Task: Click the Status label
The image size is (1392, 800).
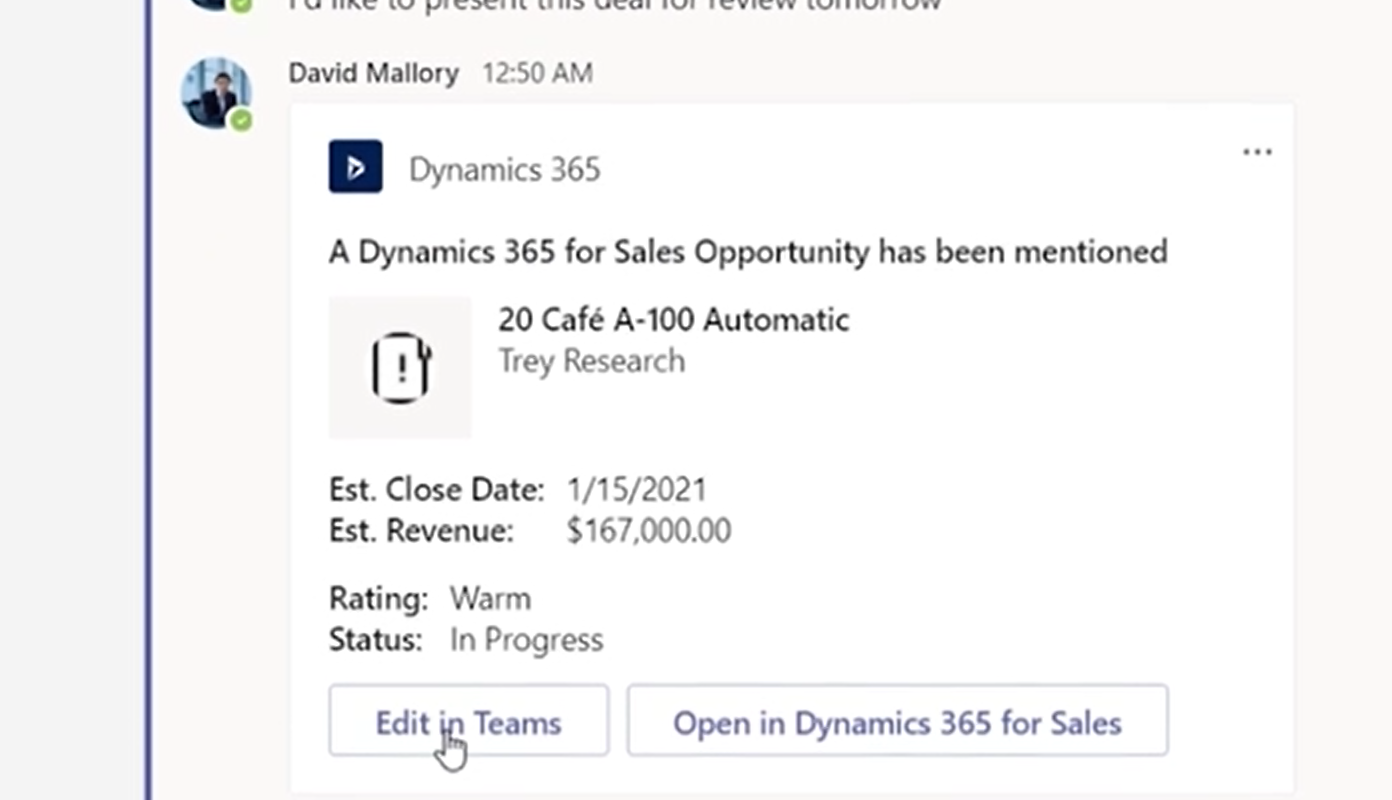Action: pos(376,640)
